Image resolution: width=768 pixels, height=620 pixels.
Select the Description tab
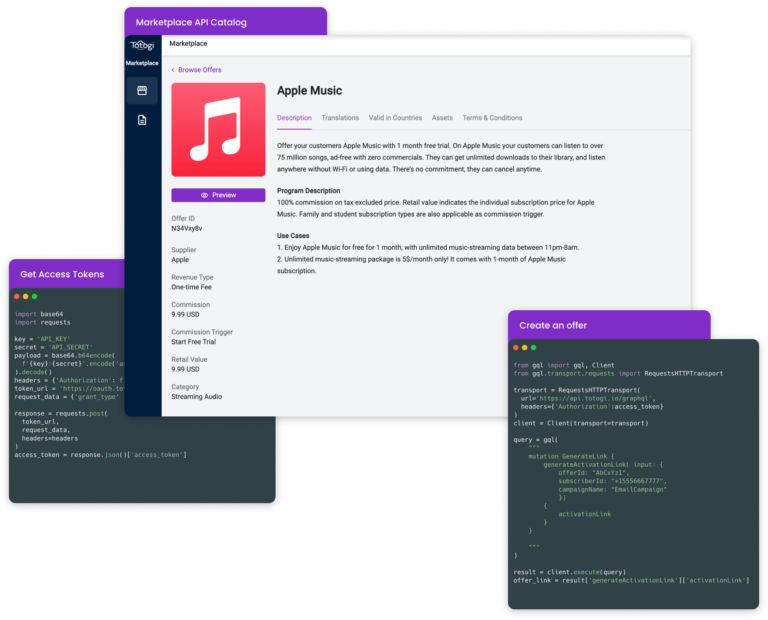click(x=294, y=118)
